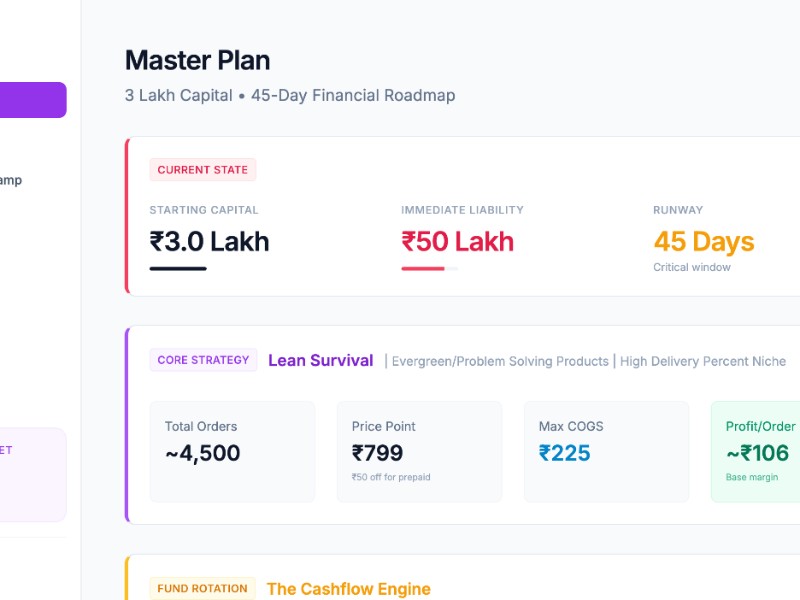800x600 pixels.
Task: Click the FUND ROTATION badge
Action: (x=202, y=588)
